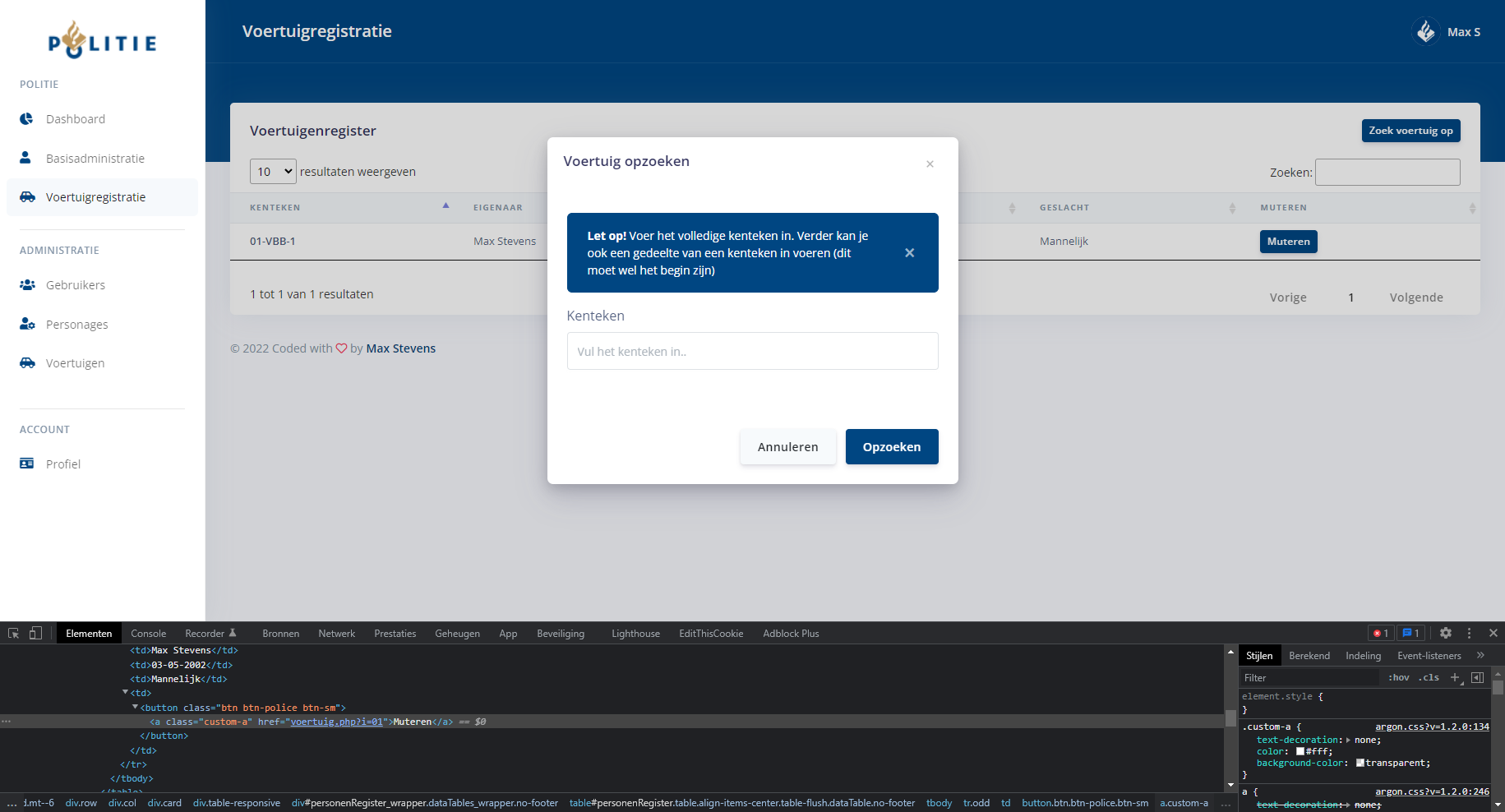Add new style rule with plus icon
This screenshot has width=1505, height=812.
(x=1455, y=677)
